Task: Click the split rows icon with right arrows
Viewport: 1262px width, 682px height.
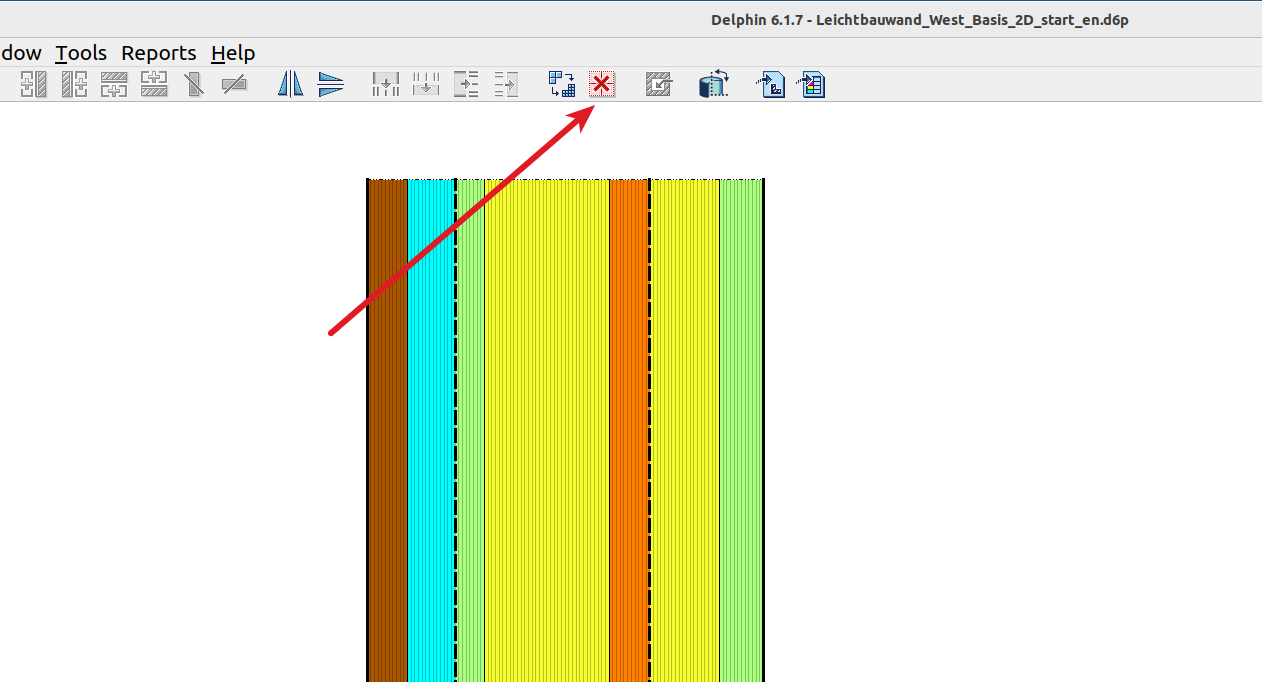Action: 466,85
